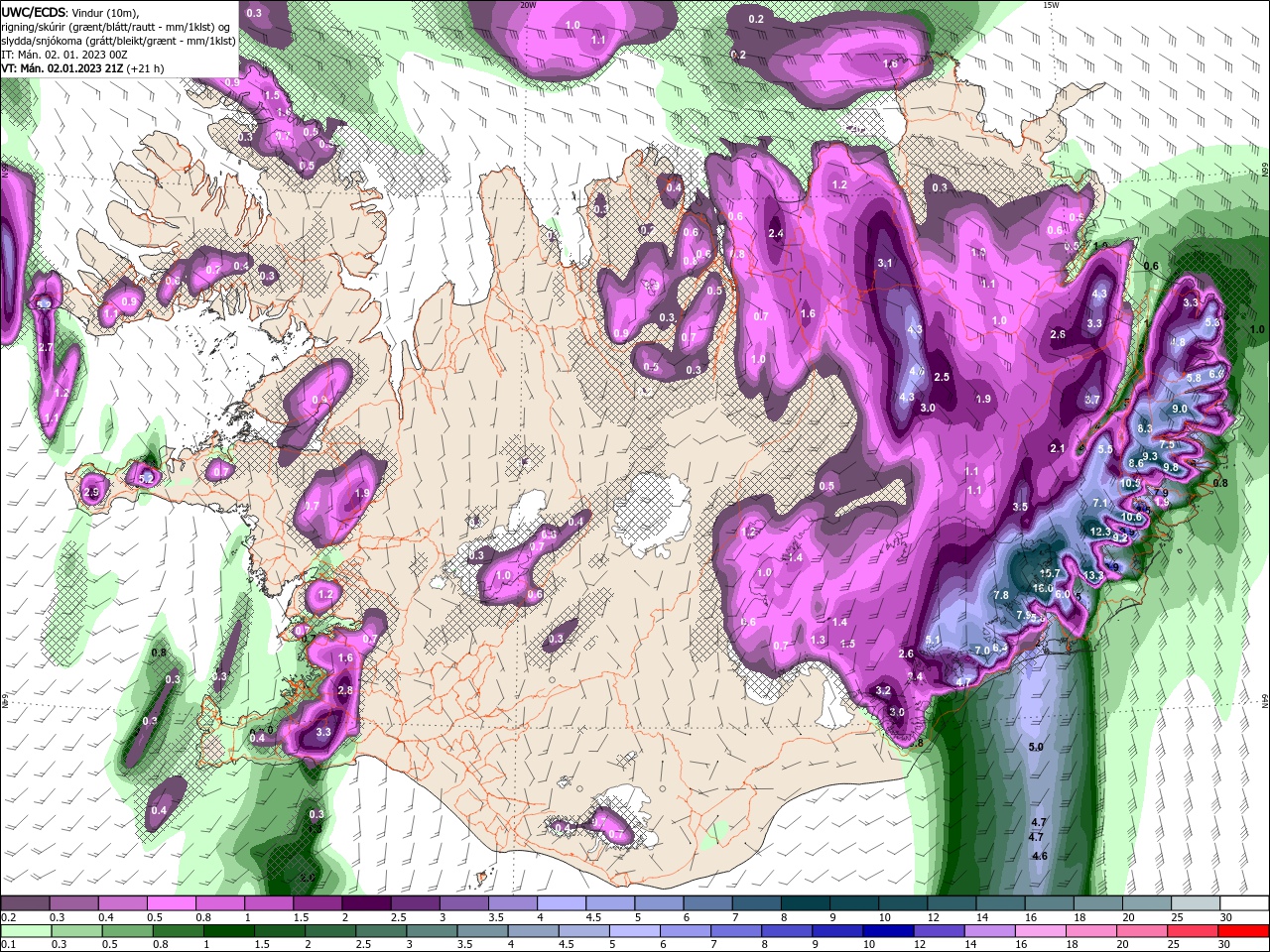Click the 7.8 value in southeast
Image resolution: width=1270 pixels, height=952 pixels.
click(x=1001, y=595)
